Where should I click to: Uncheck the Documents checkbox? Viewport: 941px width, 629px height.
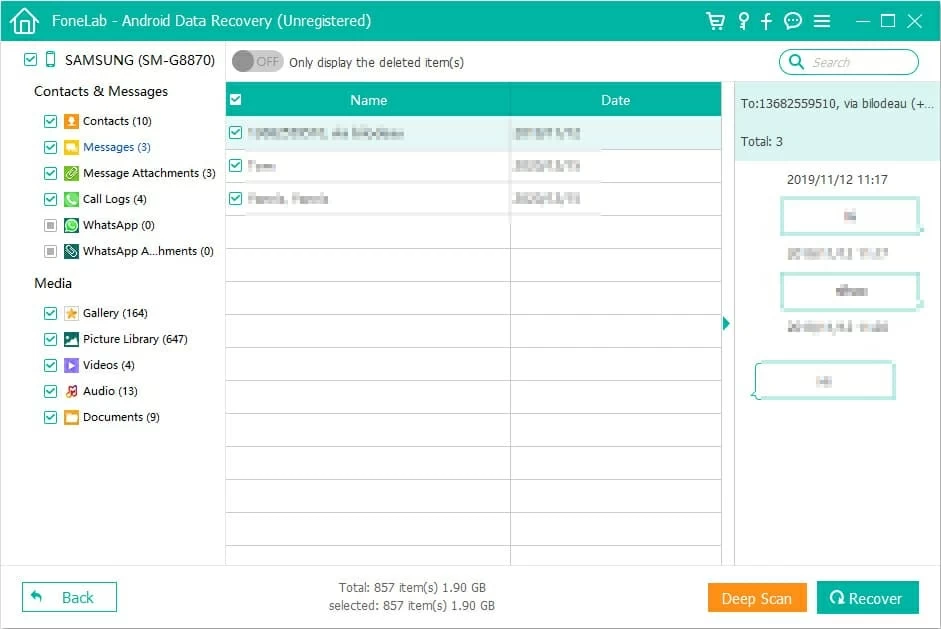point(50,417)
